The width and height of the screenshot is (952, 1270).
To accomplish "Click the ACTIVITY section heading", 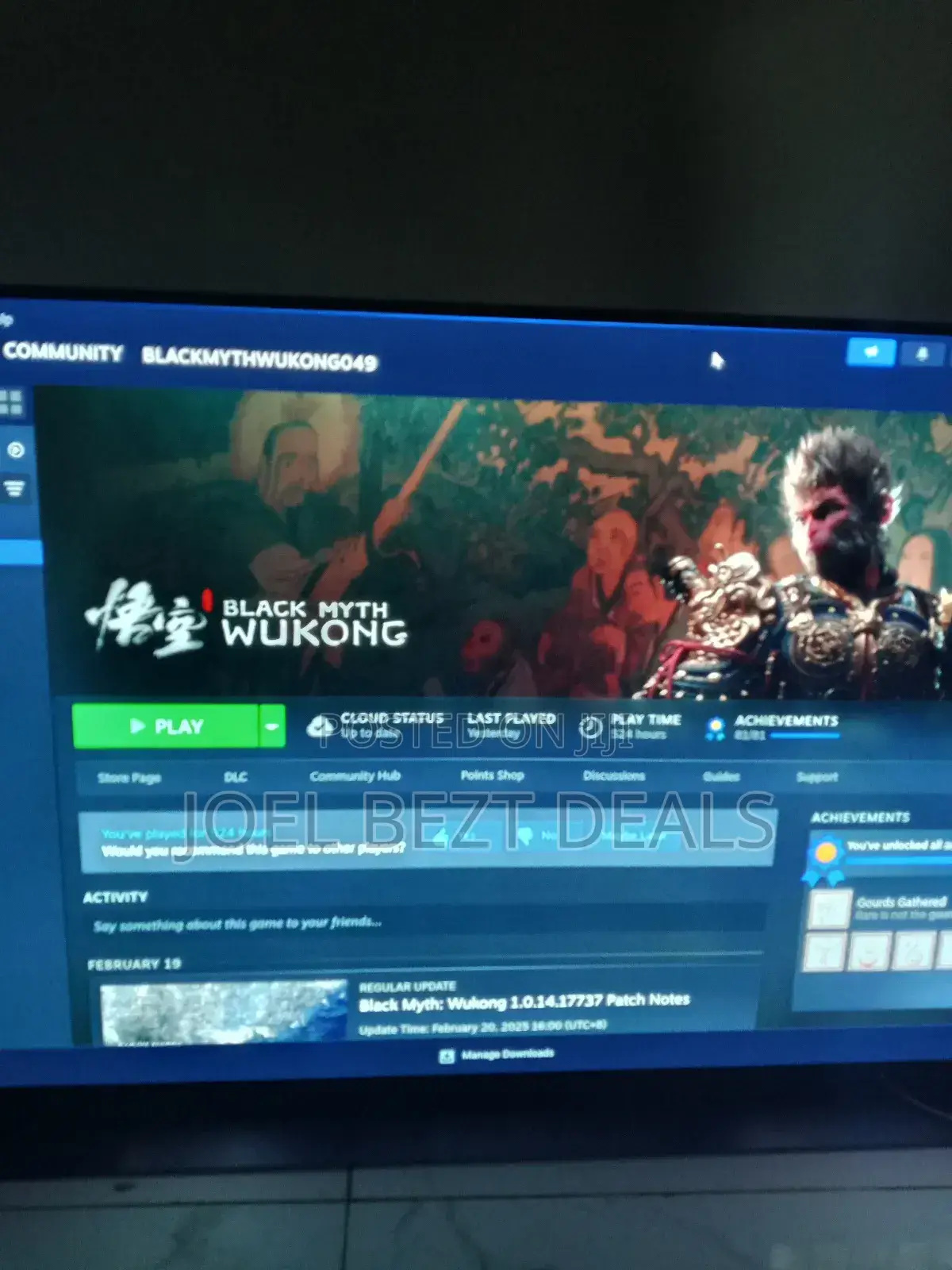I will 115,897.
